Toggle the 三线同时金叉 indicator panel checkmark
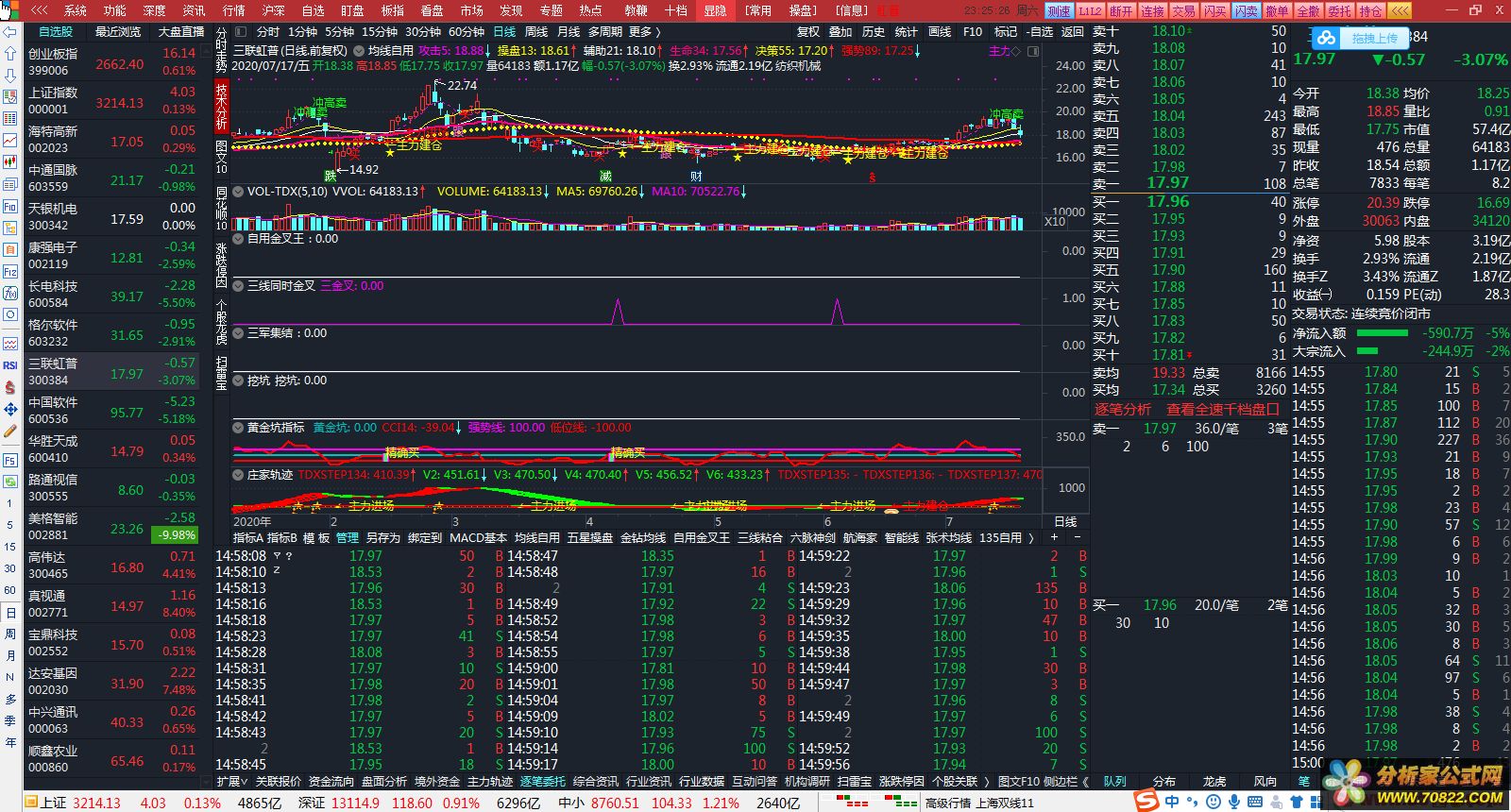 (238, 286)
